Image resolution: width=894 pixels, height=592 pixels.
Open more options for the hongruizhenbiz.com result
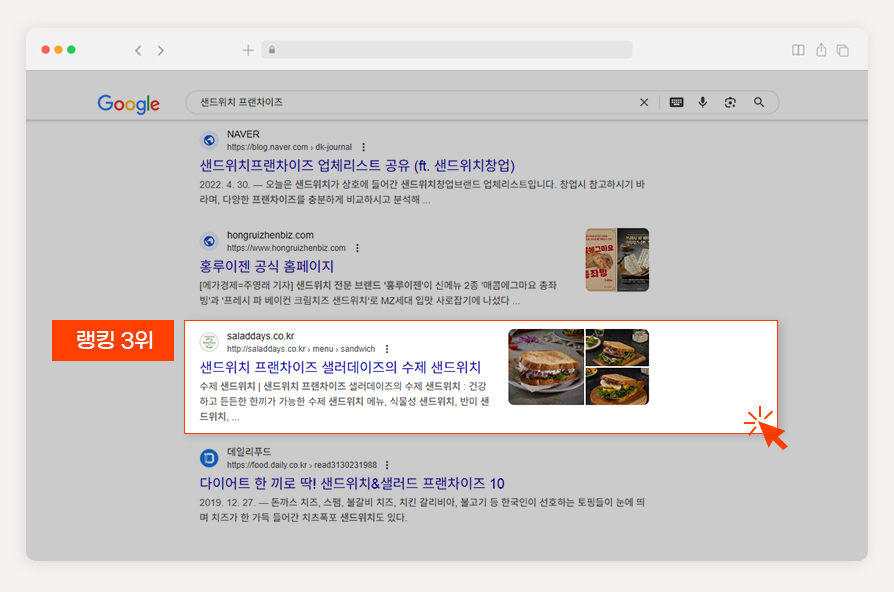point(357,248)
